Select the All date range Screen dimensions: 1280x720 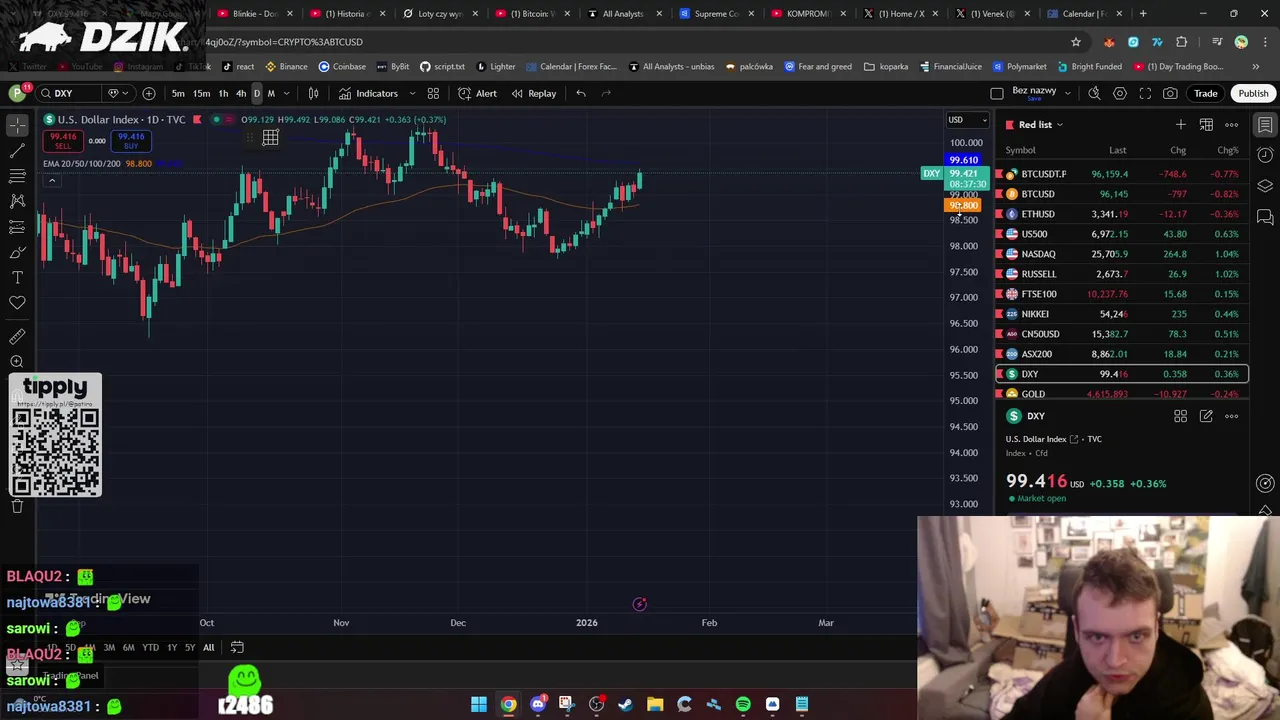[x=208, y=647]
